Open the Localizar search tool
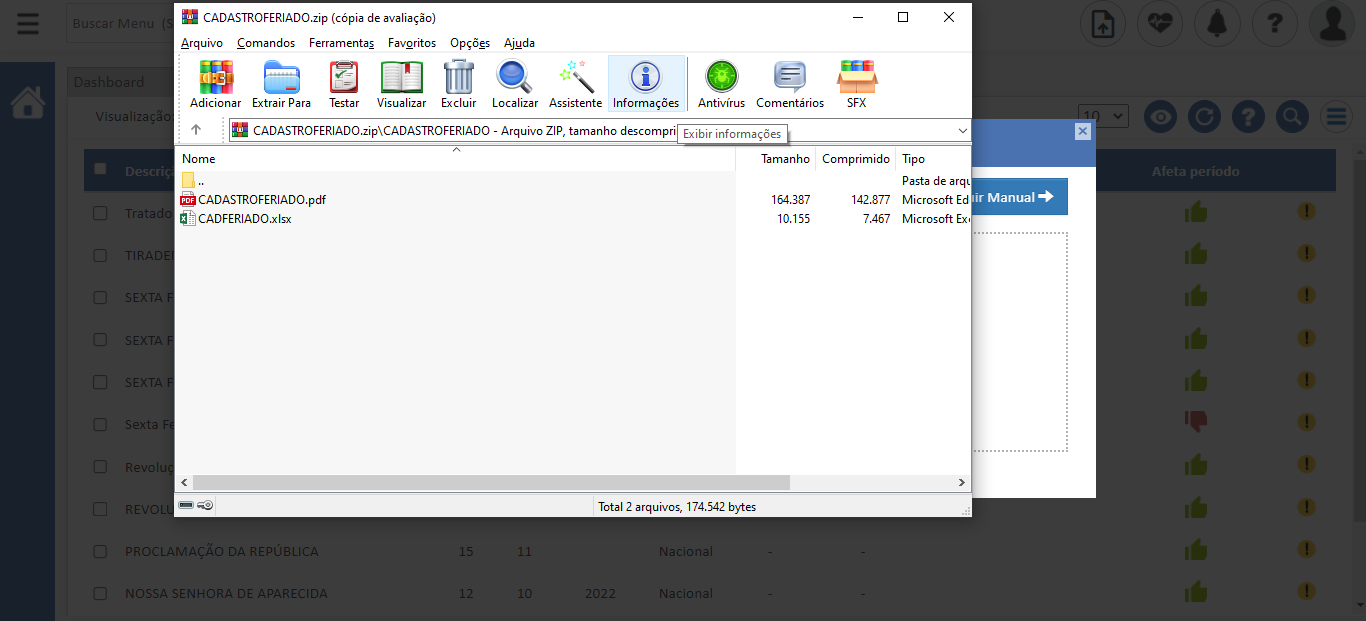 coord(514,84)
